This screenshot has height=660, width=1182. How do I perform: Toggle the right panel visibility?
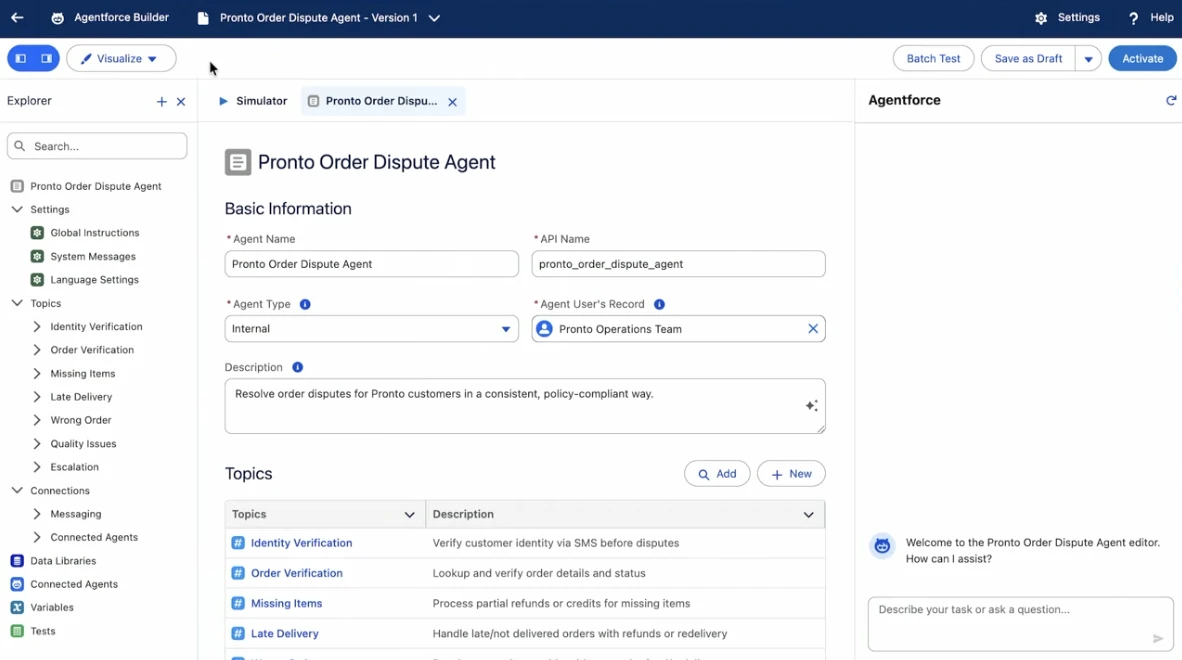(46, 59)
